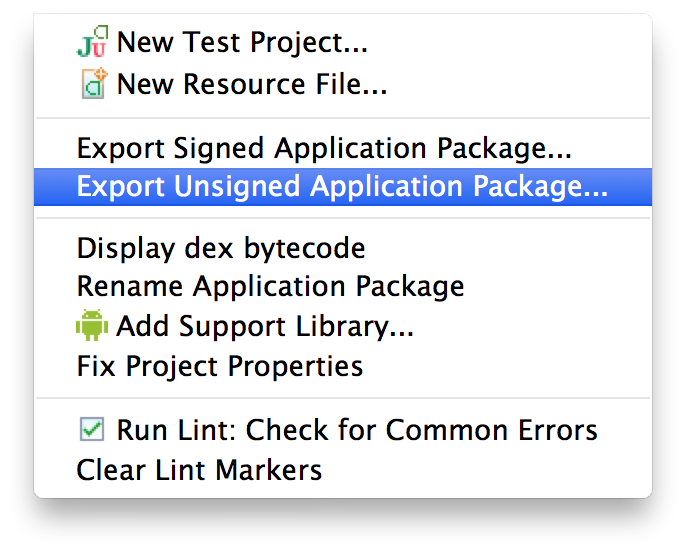Click the green Android robot icon
Screen dimensions: 686x552
91,326
